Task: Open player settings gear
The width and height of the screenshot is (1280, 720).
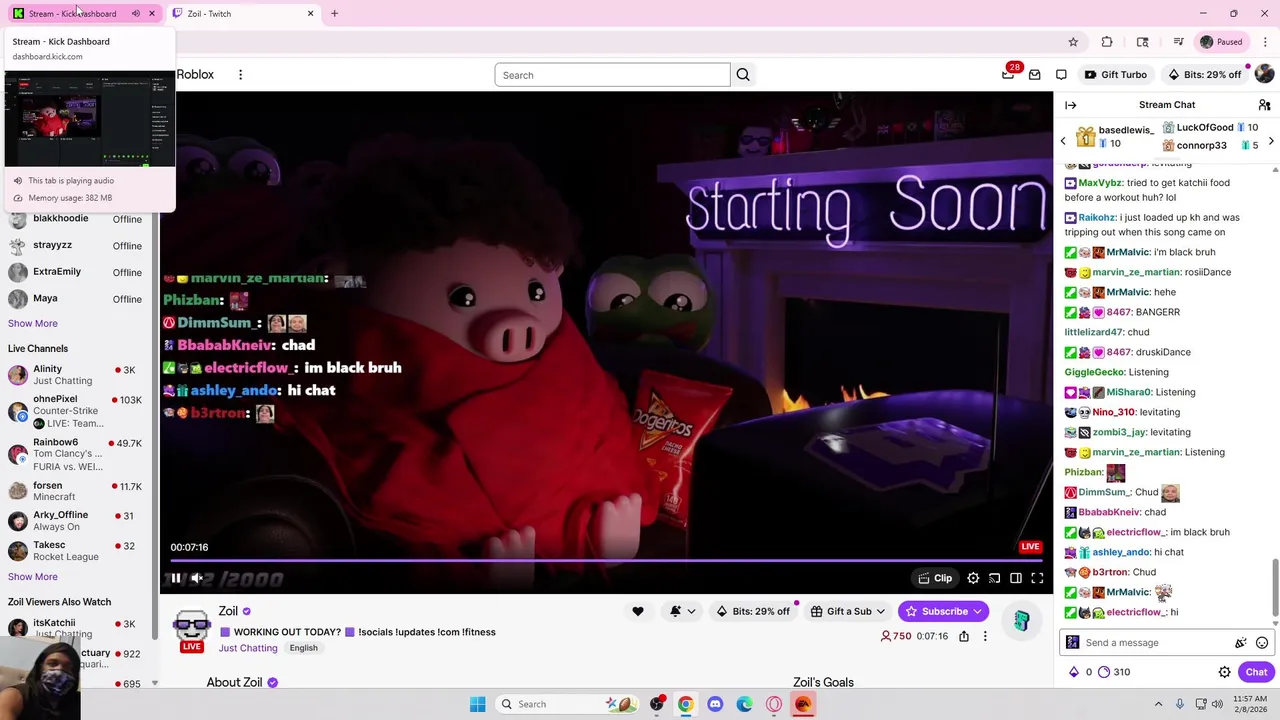Action: click(973, 578)
